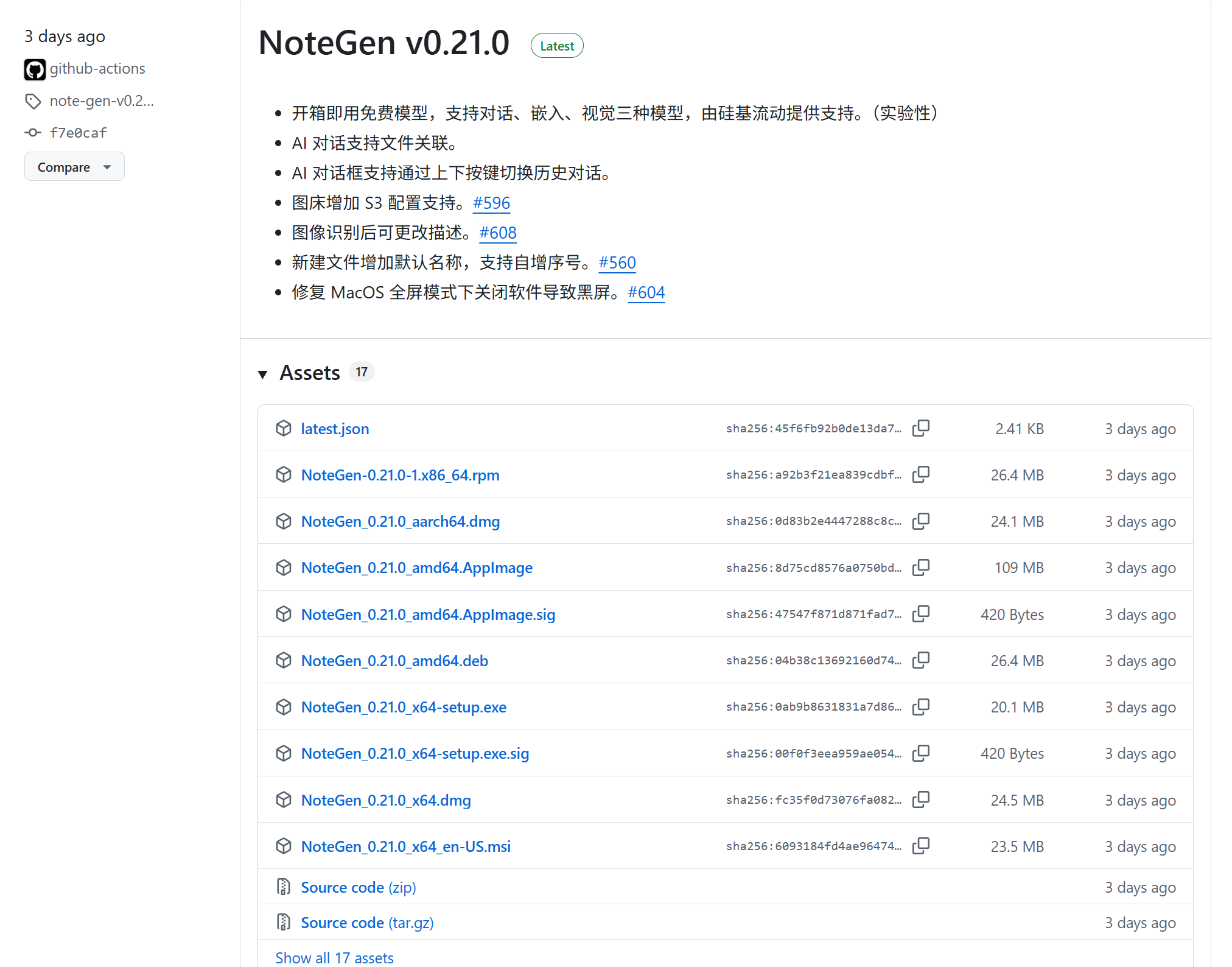Copy checksum of x64_en-US.msi

click(921, 846)
